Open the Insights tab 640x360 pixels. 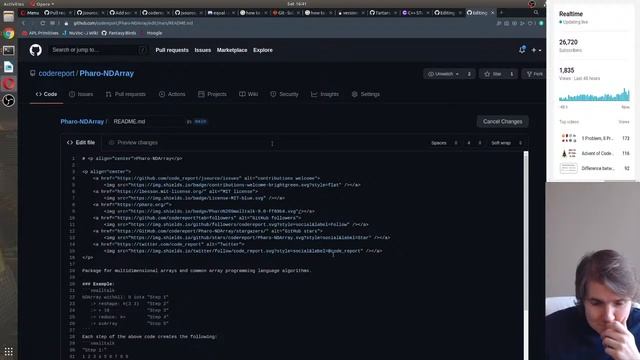tap(325, 94)
